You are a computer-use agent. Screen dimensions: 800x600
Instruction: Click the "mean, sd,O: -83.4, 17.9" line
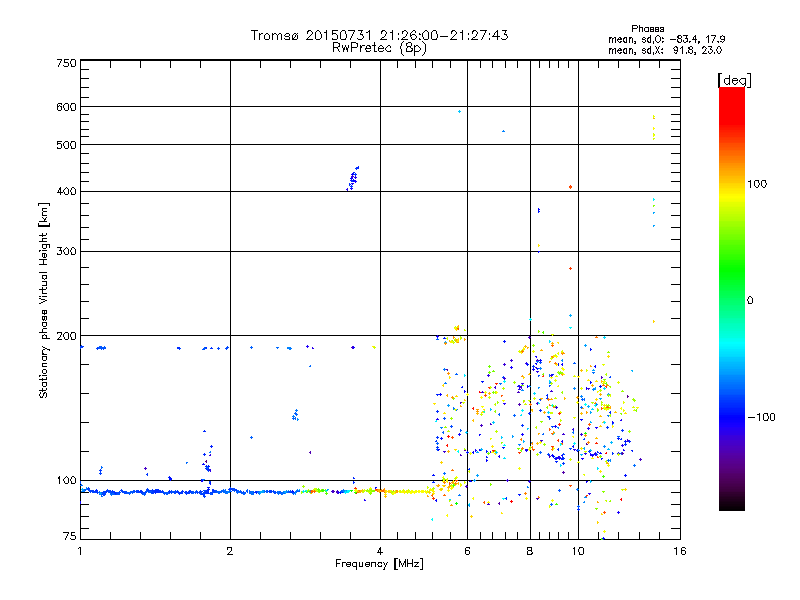[x=666, y=40]
